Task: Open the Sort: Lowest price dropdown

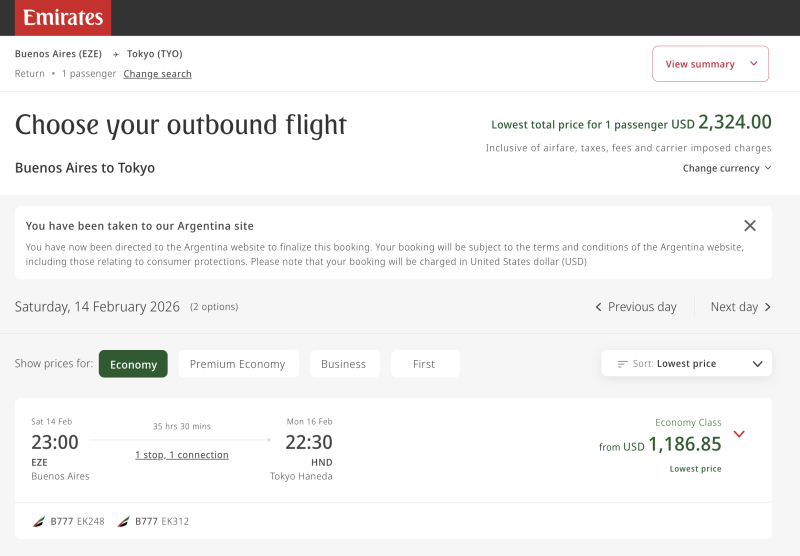Action: pos(687,364)
